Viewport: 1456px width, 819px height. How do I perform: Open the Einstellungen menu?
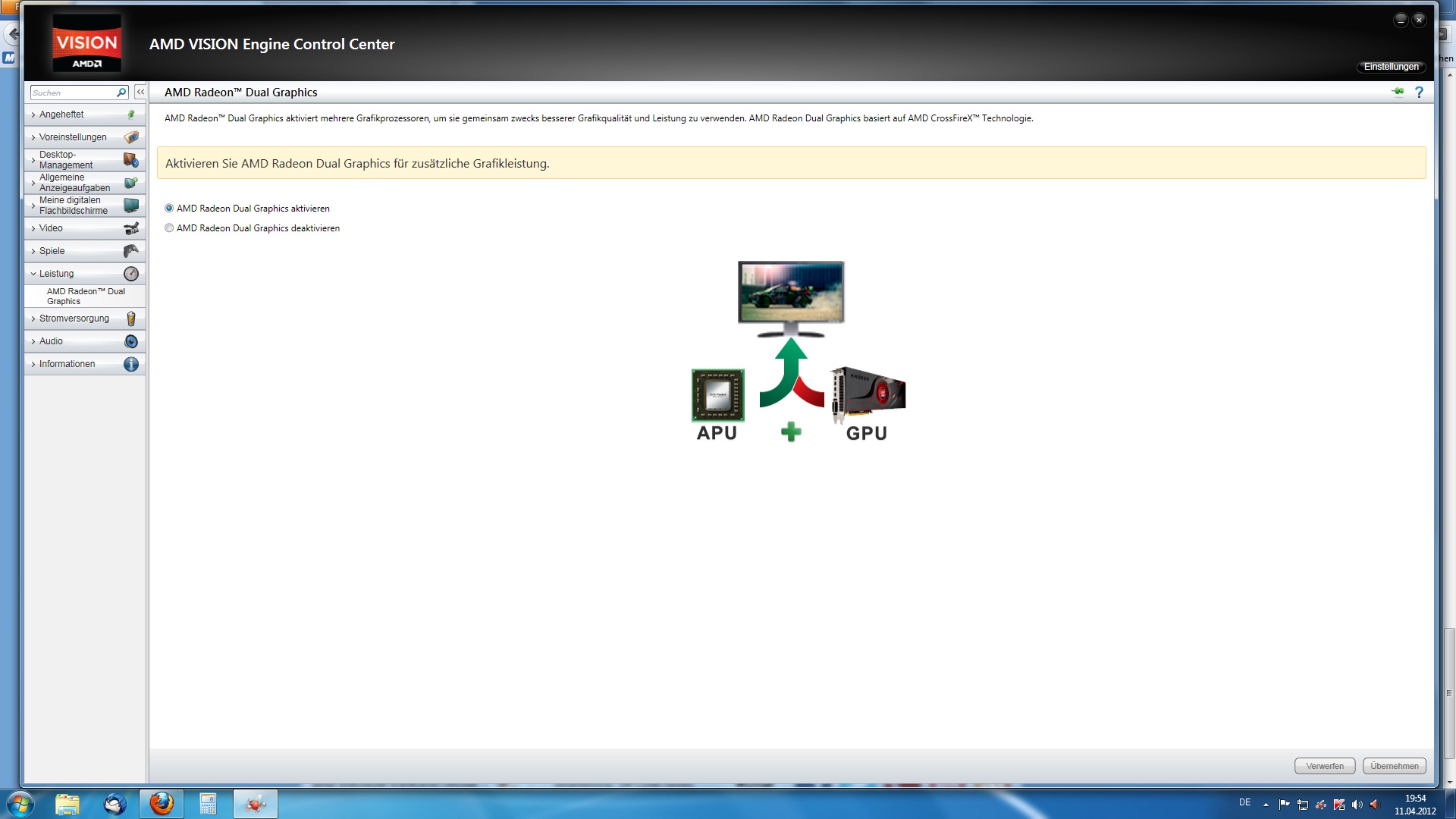[x=1391, y=67]
